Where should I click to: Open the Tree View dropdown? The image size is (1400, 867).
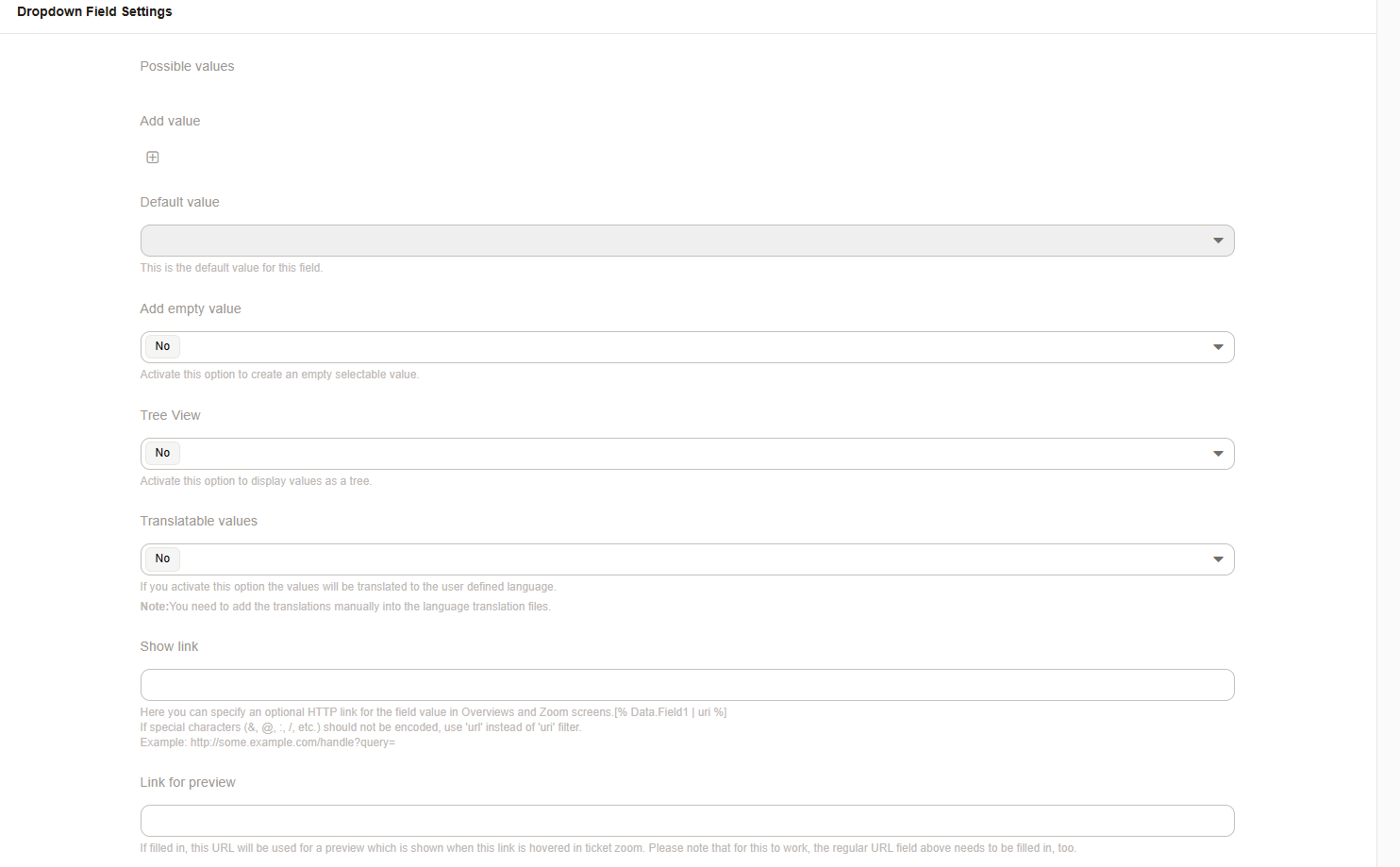pos(687,454)
